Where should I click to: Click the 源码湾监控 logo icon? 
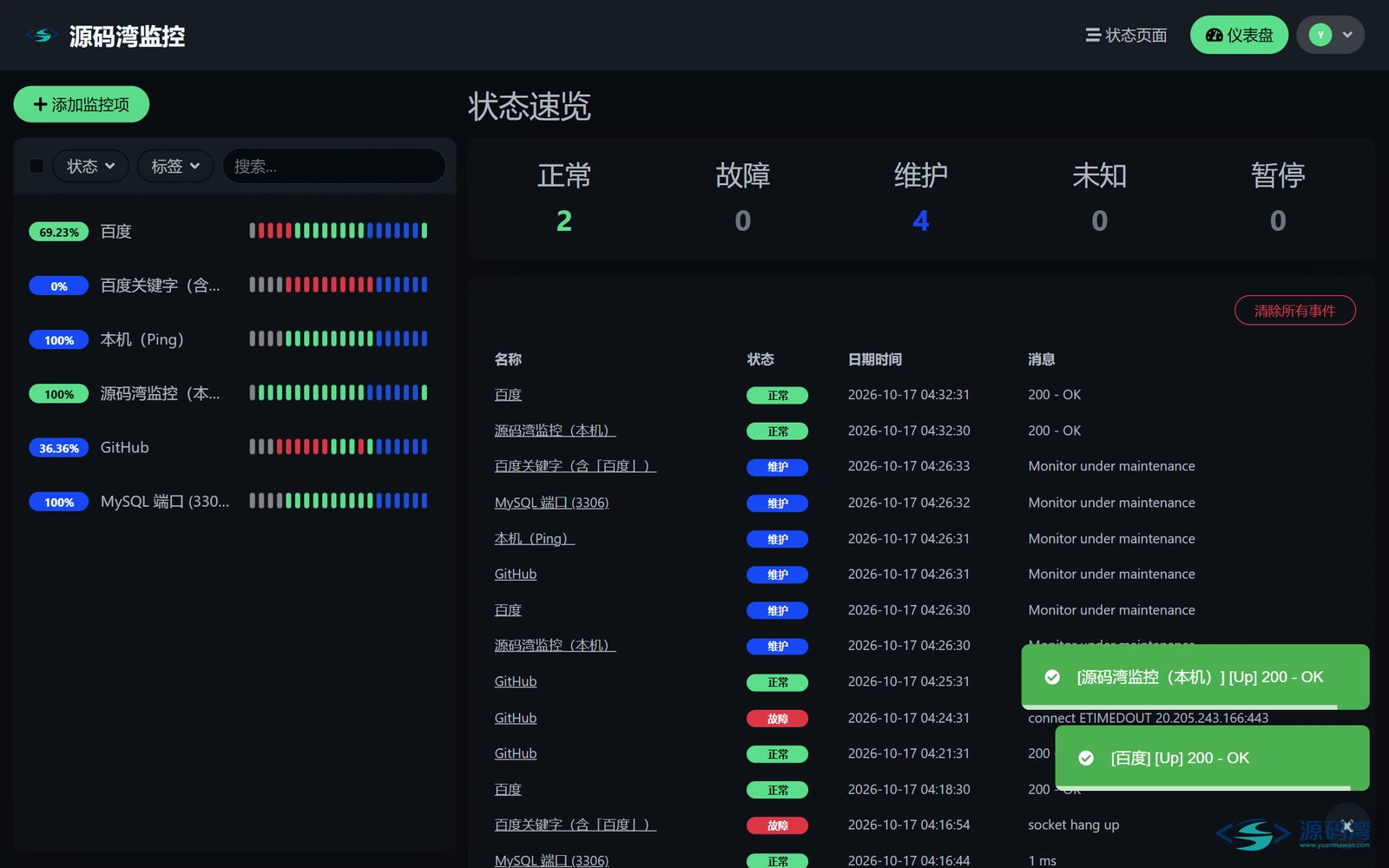coord(42,36)
